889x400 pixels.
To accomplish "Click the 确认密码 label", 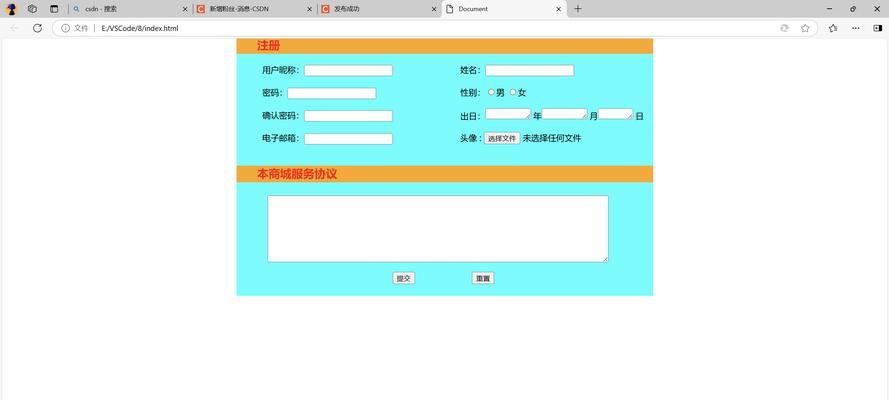I will point(280,116).
